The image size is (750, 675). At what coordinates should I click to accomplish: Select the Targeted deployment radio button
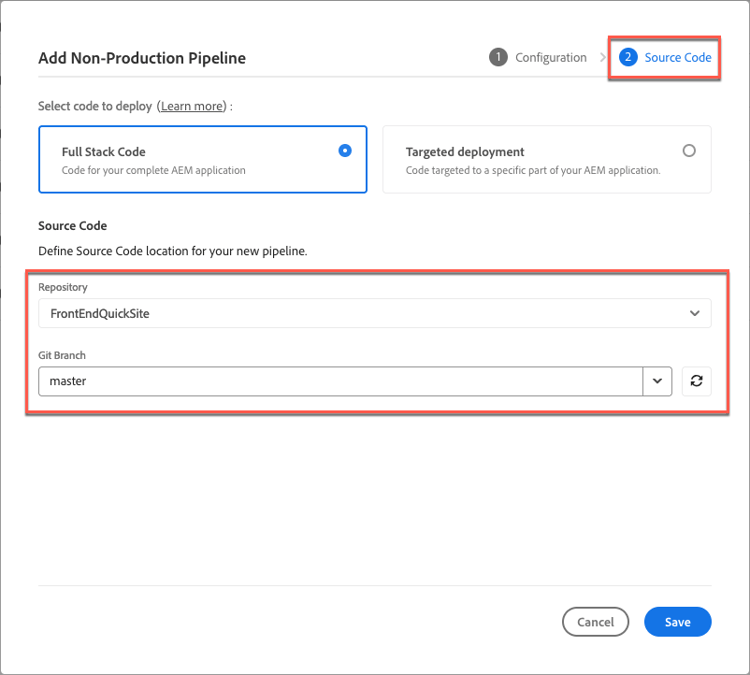point(689,151)
